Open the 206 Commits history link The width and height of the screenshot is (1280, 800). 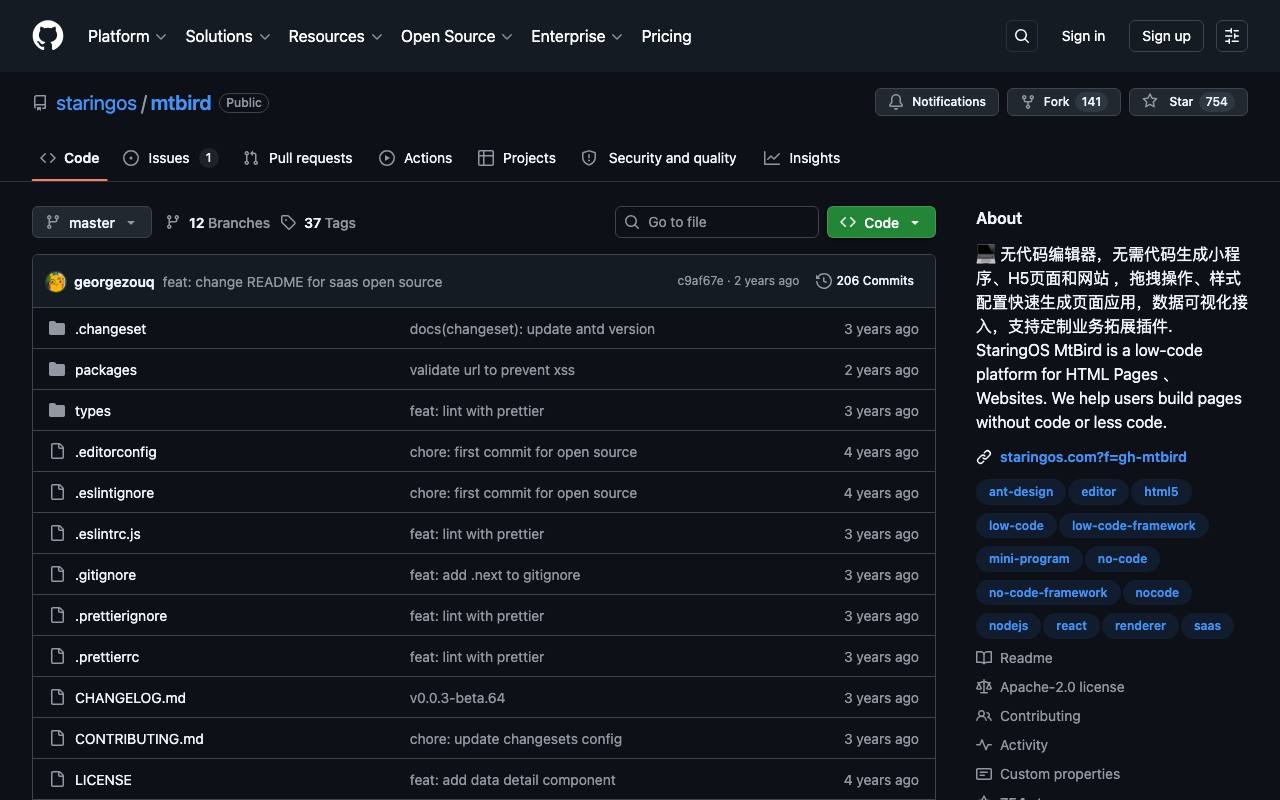coord(865,281)
